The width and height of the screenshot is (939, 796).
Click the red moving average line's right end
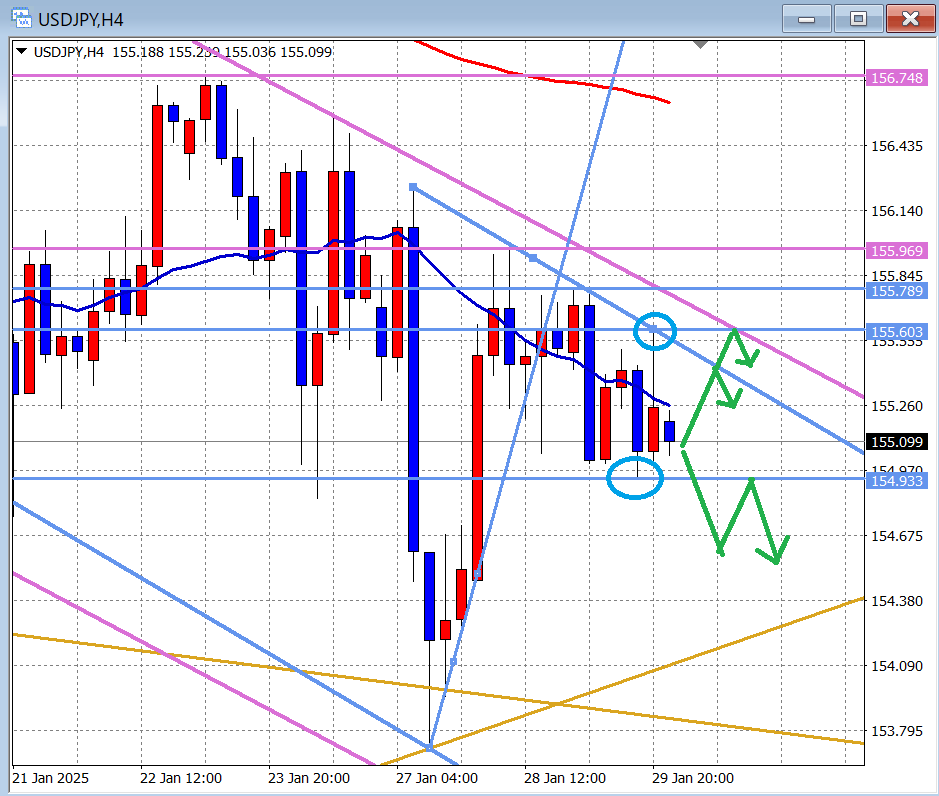(668, 102)
